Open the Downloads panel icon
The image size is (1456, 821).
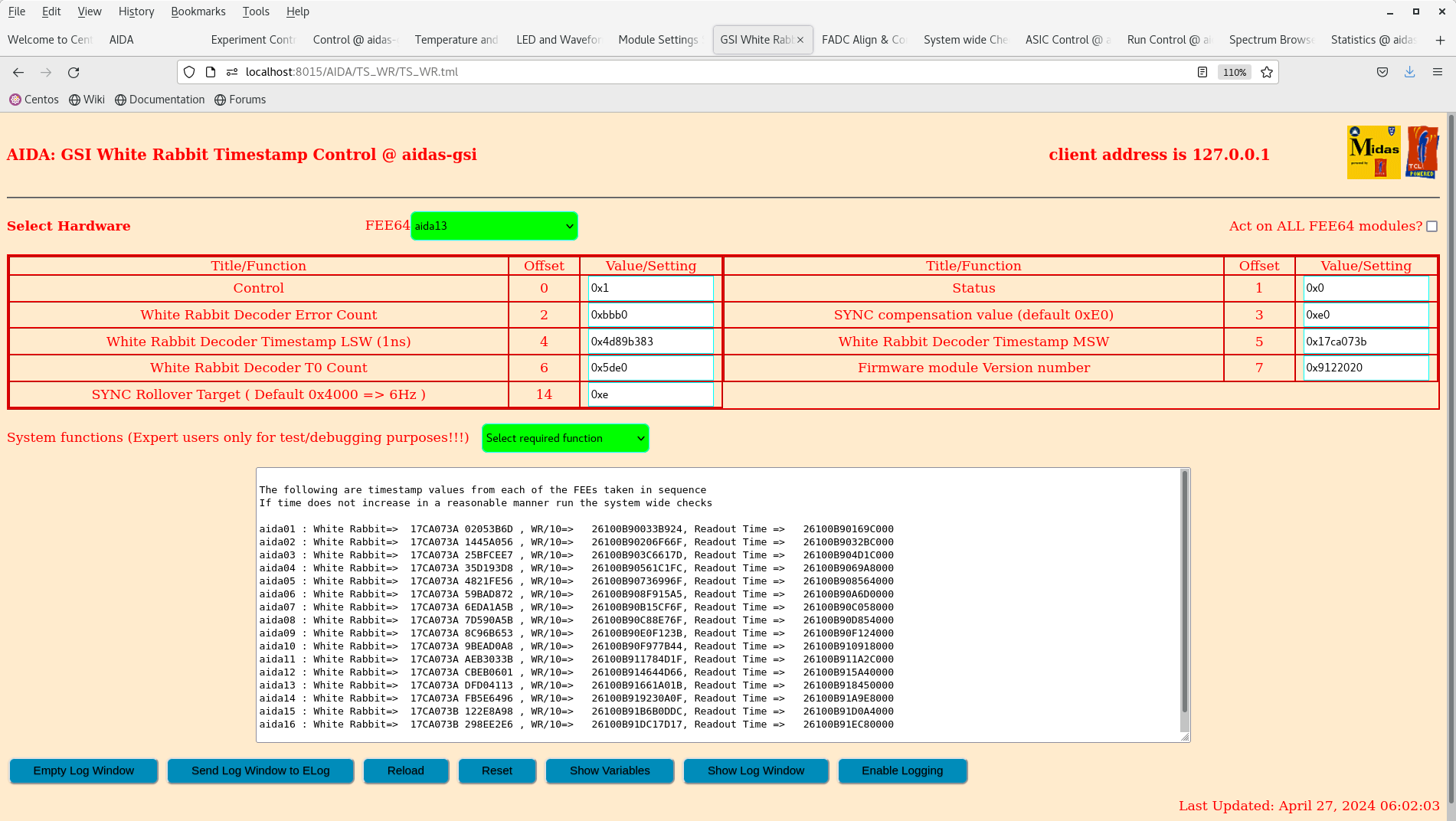pyautogui.click(x=1409, y=72)
